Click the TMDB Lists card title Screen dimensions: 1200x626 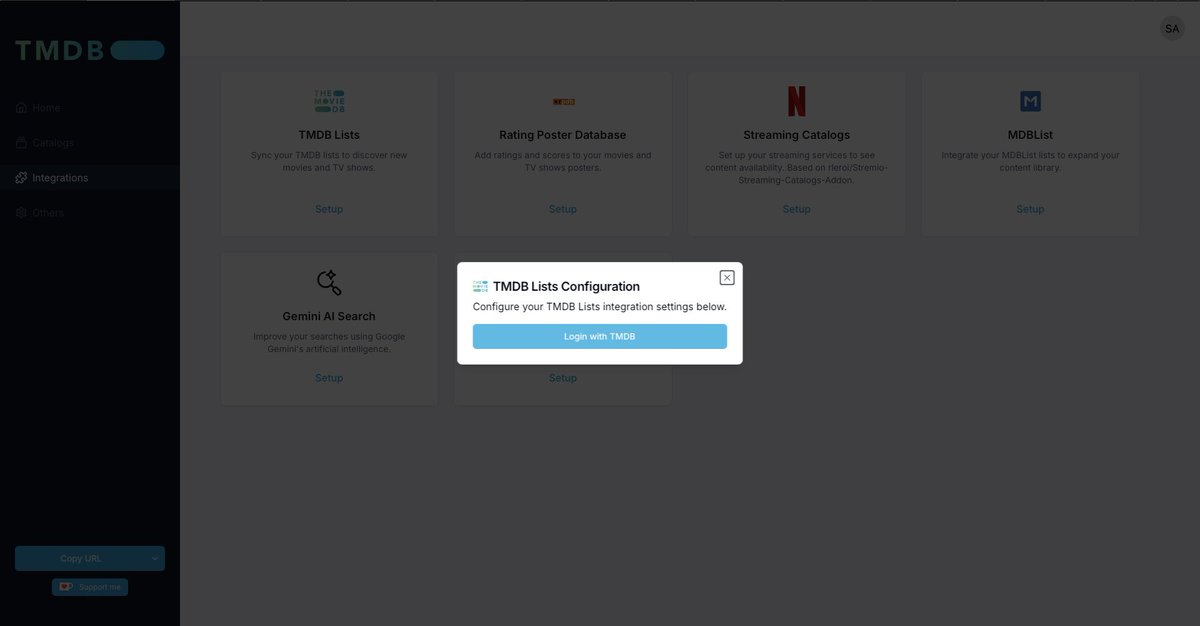tap(329, 135)
